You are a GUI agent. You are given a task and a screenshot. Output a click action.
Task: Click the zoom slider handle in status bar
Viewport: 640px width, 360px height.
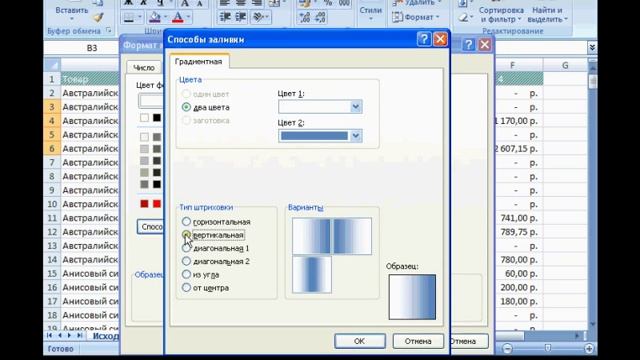548,348
